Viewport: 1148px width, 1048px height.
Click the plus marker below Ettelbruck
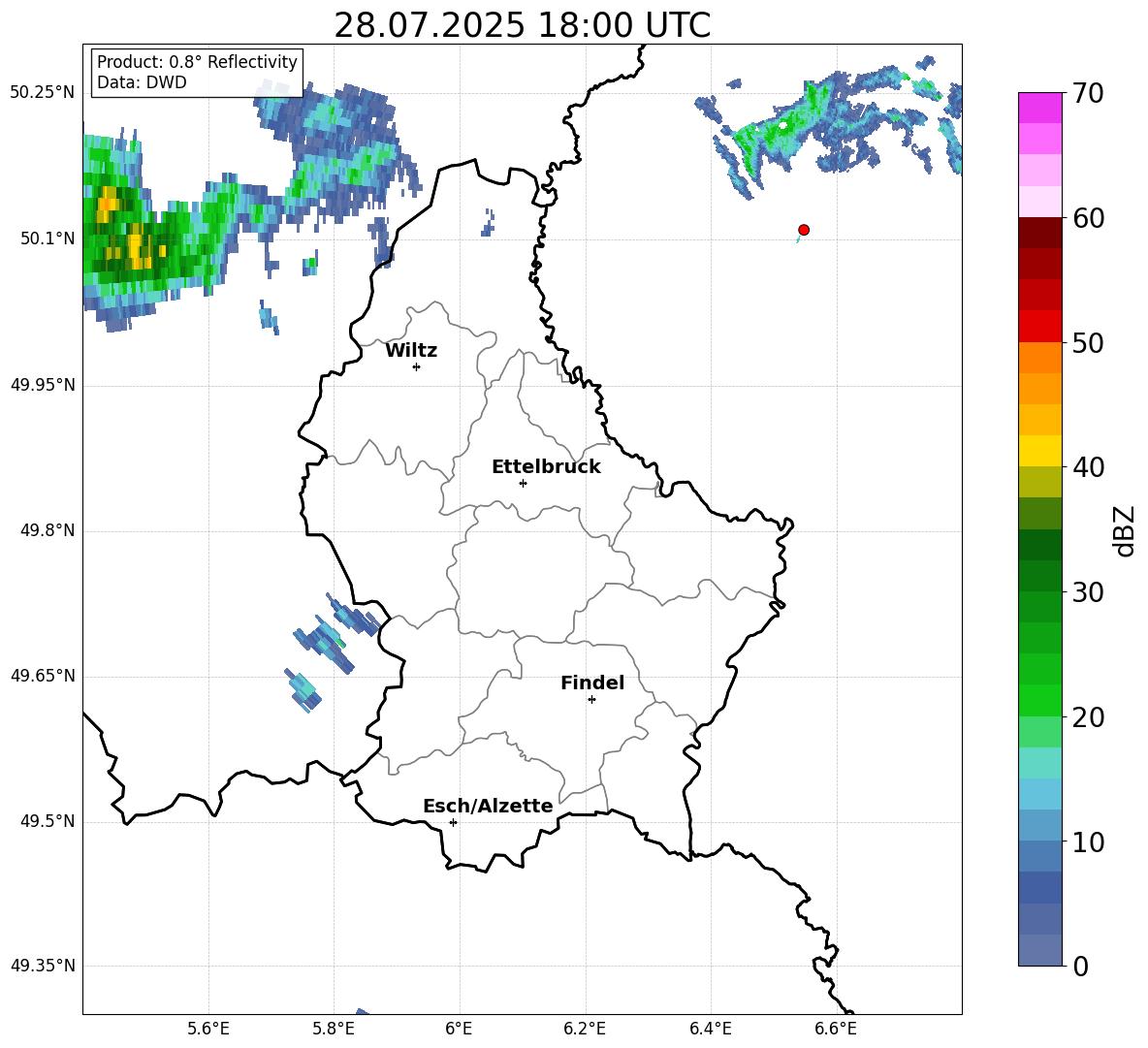(523, 483)
